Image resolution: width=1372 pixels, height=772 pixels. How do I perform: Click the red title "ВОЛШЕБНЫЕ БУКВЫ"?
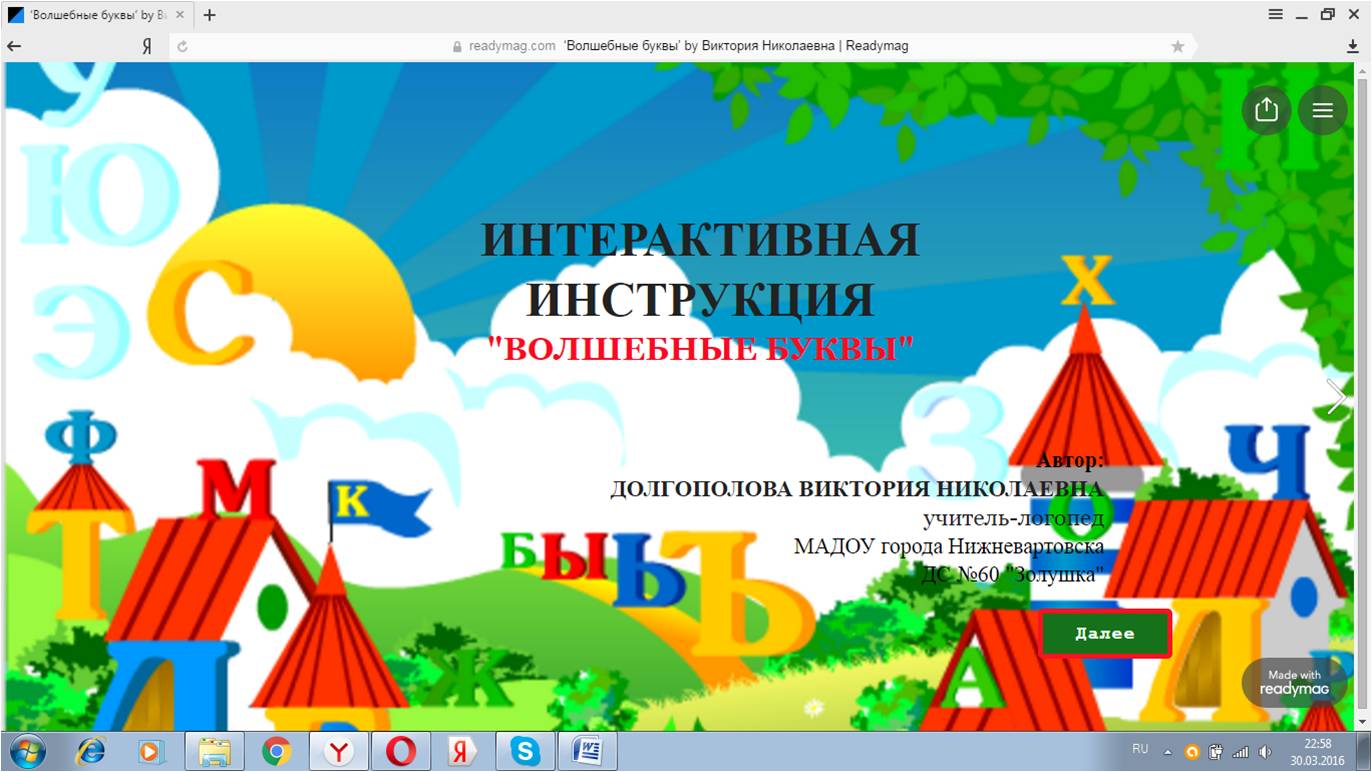click(700, 348)
